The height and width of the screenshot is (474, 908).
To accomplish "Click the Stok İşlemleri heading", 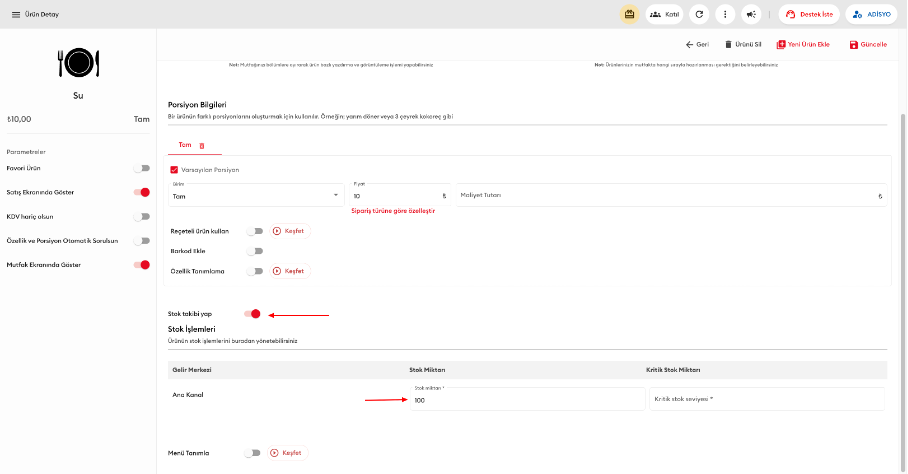I will 192,329.
